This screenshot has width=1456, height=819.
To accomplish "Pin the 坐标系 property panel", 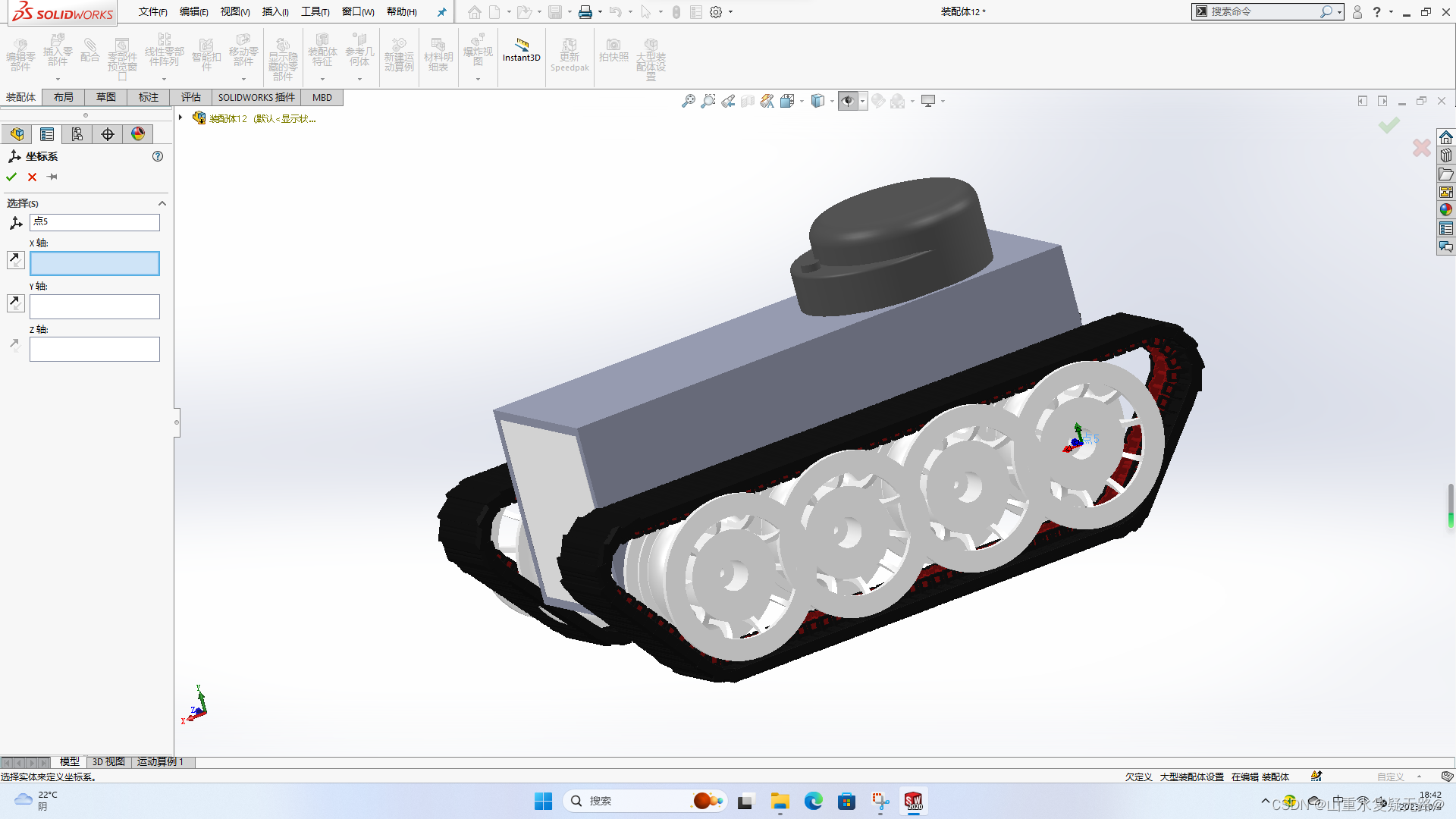I will 52,177.
